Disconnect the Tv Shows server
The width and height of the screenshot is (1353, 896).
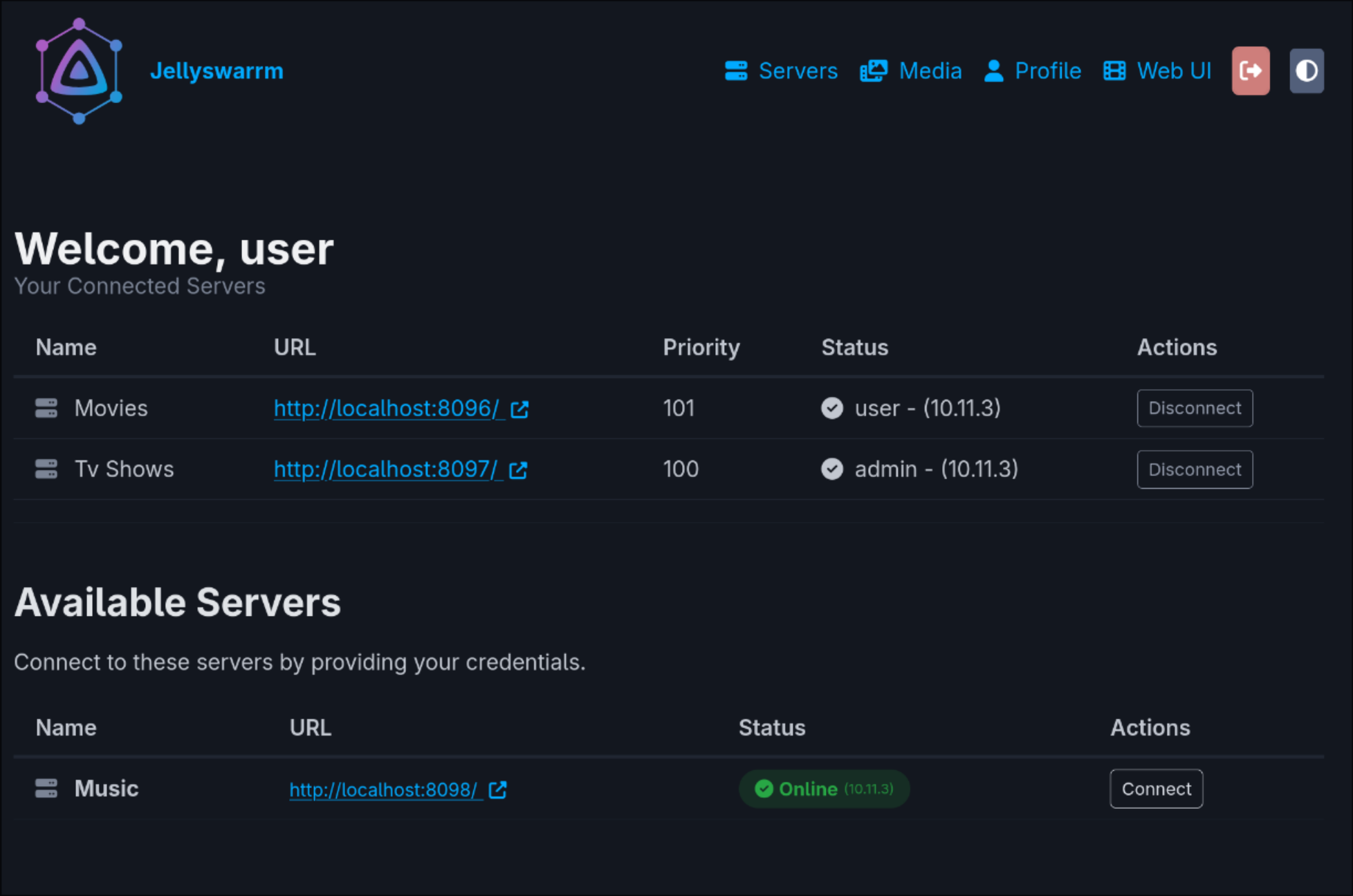click(1195, 469)
